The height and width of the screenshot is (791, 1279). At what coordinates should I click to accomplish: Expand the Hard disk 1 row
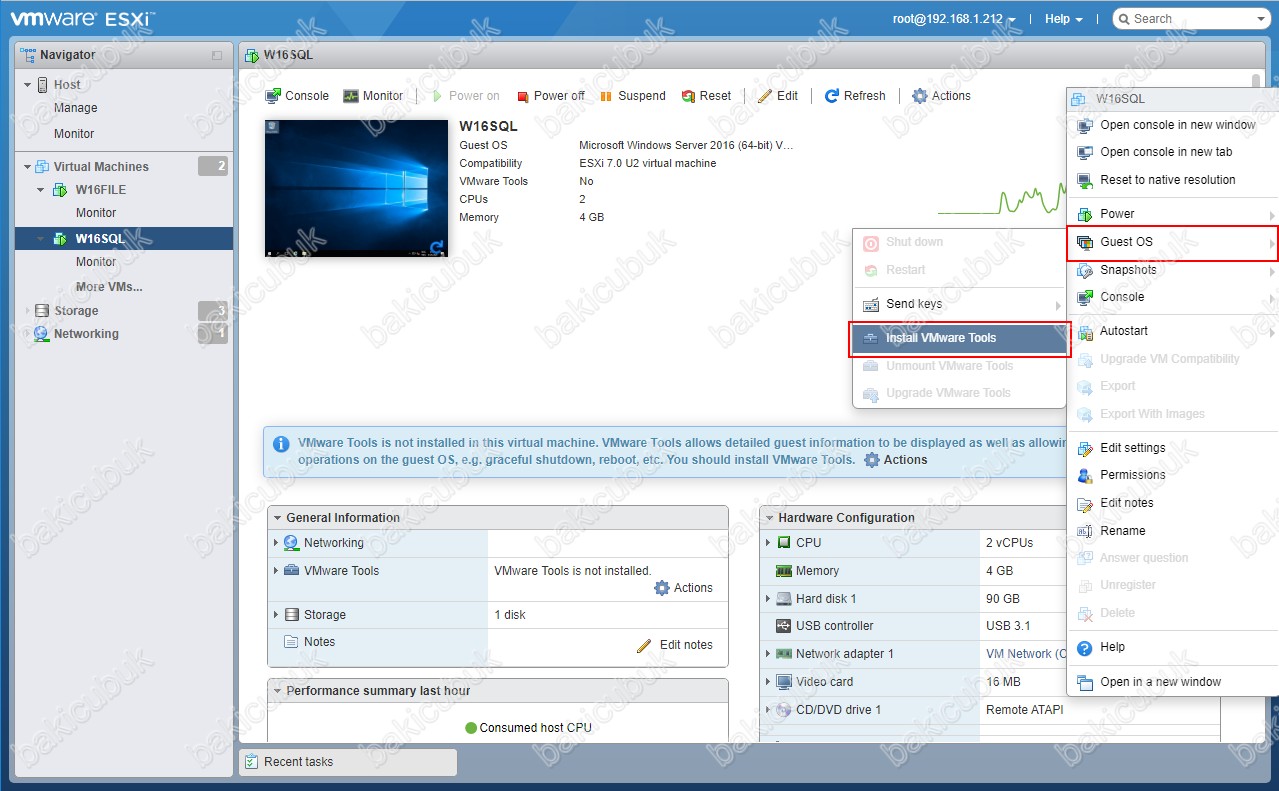768,599
